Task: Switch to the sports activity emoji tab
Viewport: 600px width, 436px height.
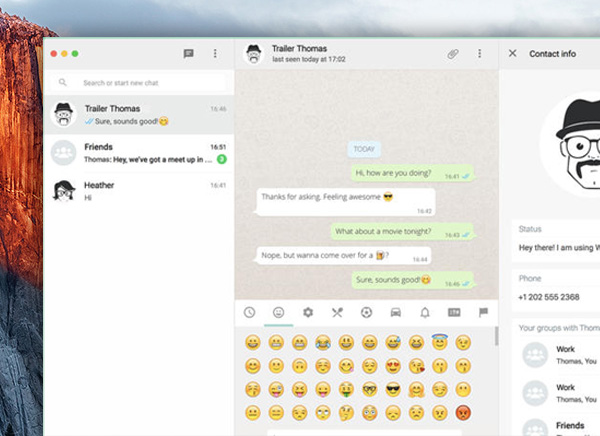Action: click(x=366, y=313)
